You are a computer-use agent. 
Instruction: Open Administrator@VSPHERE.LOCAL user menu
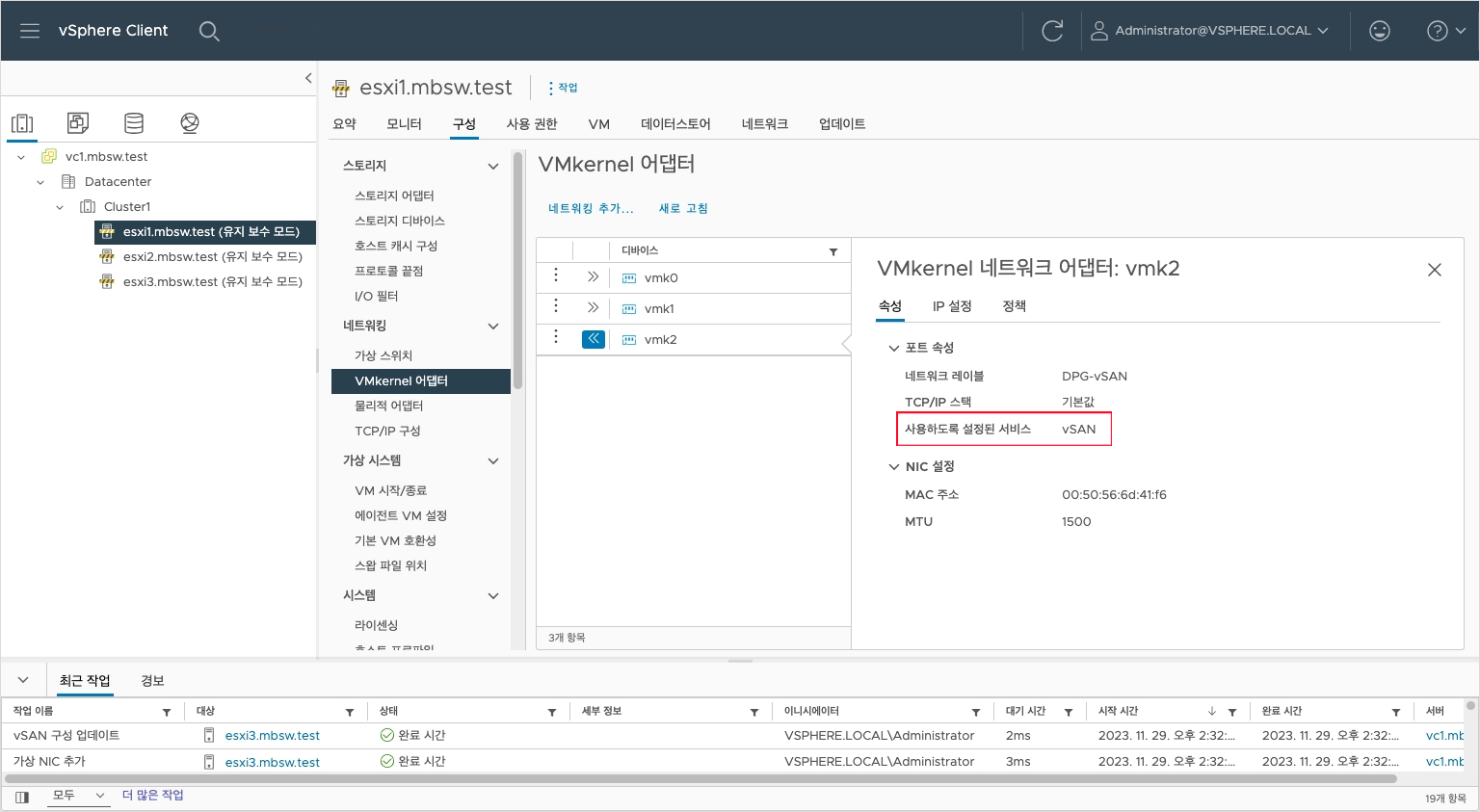1209,31
